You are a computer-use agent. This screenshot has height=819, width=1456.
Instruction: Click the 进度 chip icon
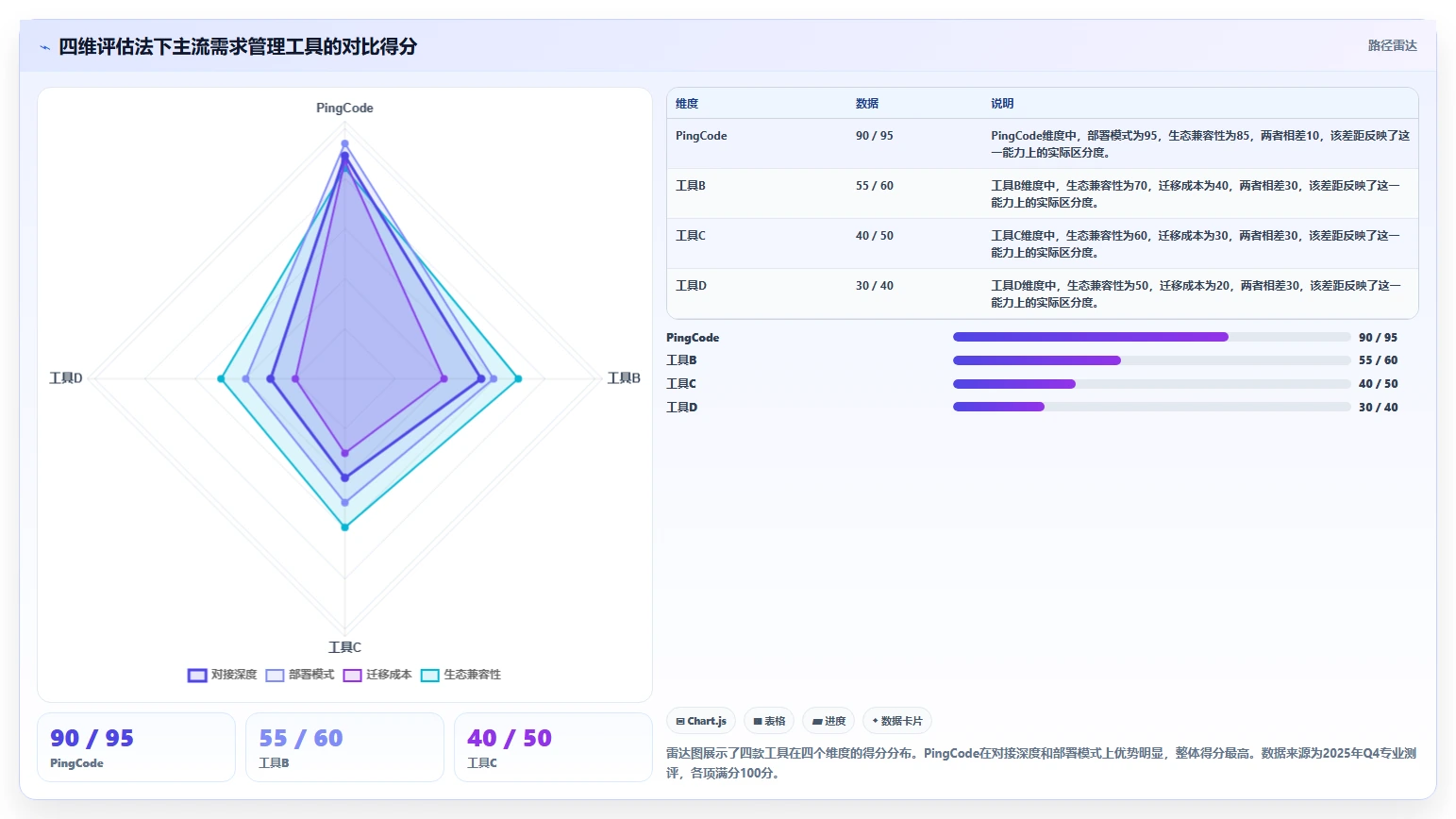[817, 721]
